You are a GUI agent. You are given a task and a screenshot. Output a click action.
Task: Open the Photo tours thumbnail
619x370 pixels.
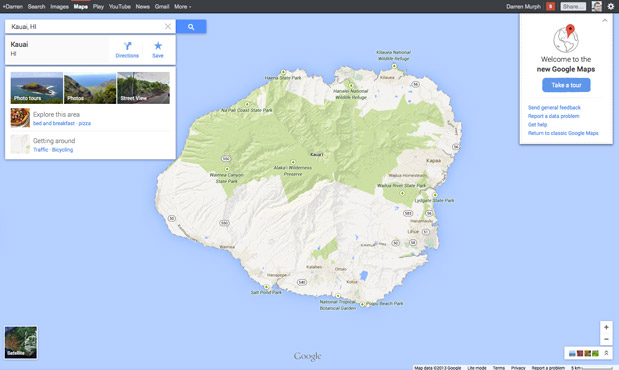(37, 88)
